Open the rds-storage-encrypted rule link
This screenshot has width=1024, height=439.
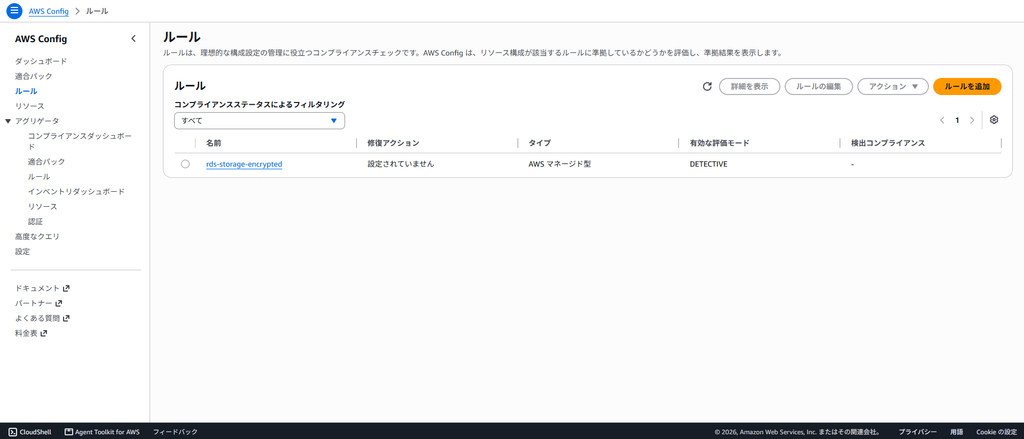244,164
